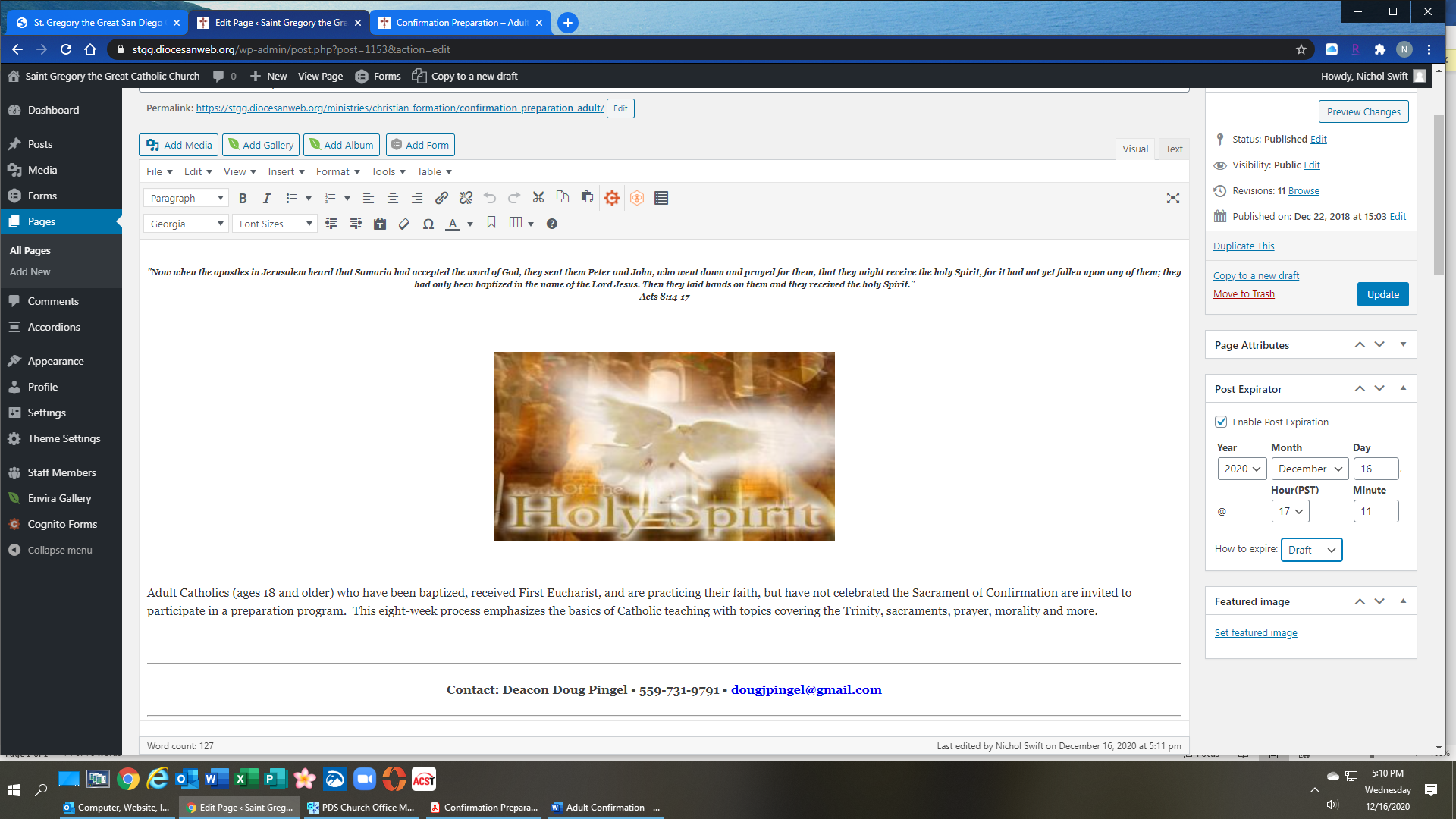
Task: Uncheck Enable Post Expiration checkbox
Action: pyautogui.click(x=1221, y=422)
